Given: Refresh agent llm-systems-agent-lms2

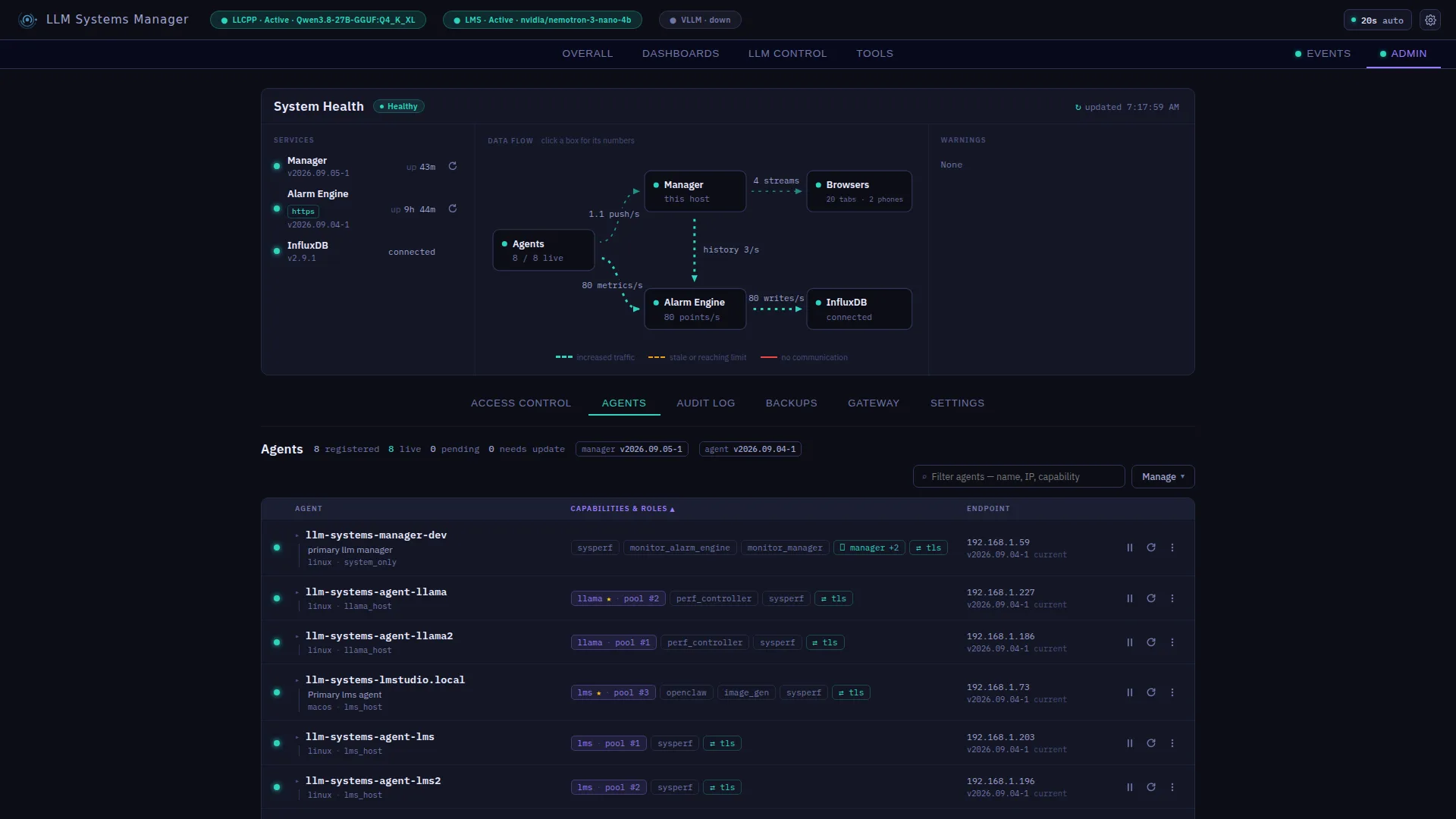Looking at the screenshot, I should [1151, 787].
